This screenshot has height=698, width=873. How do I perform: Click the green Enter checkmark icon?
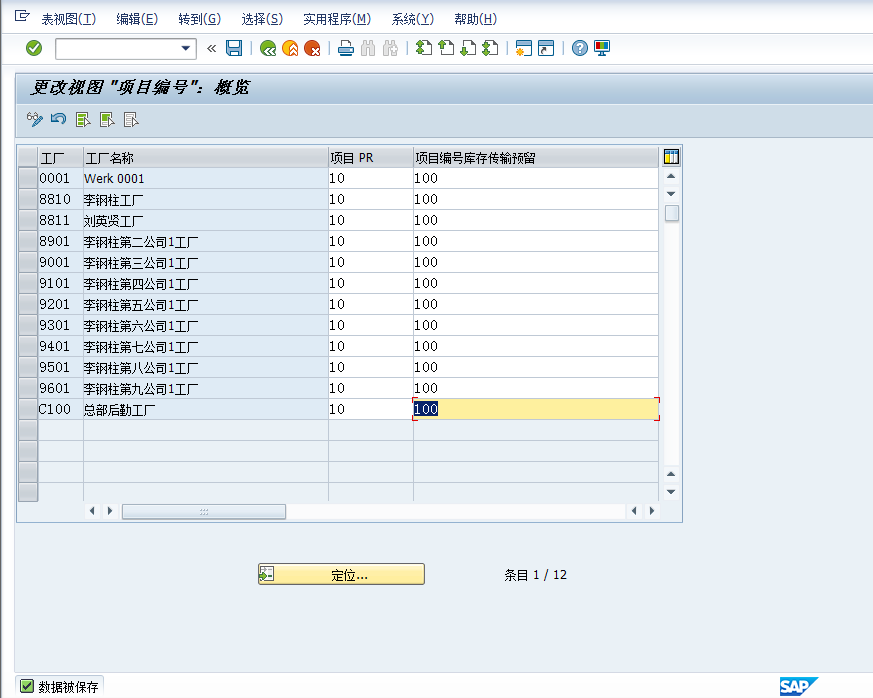(x=34, y=48)
